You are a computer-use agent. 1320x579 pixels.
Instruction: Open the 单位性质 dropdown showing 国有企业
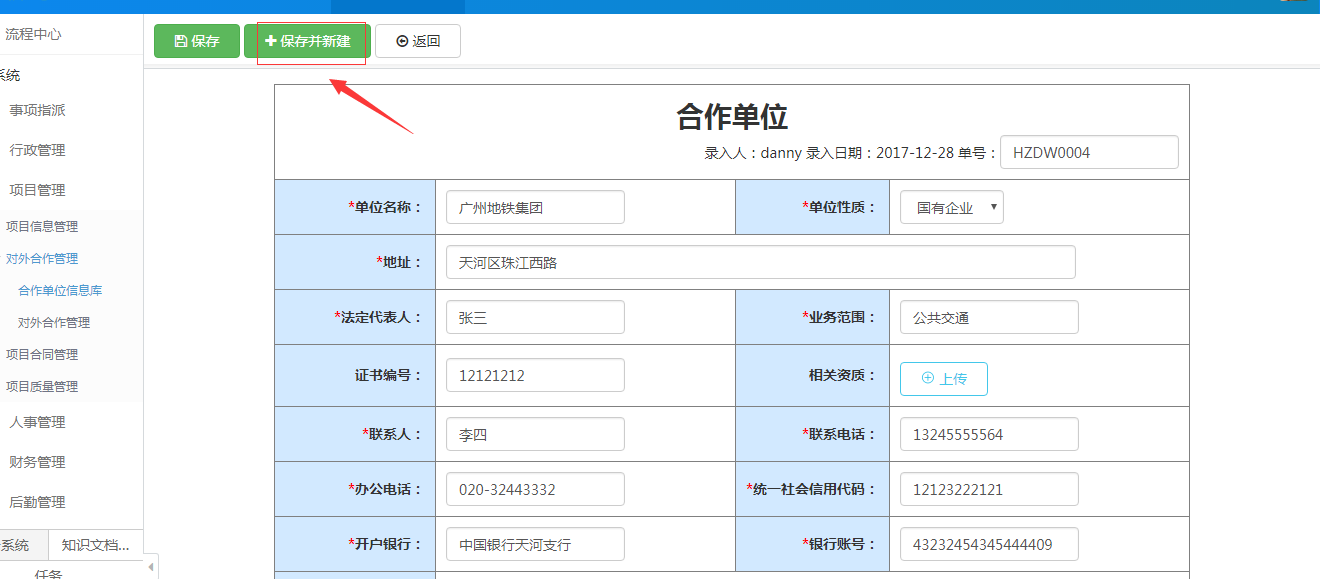point(951,208)
